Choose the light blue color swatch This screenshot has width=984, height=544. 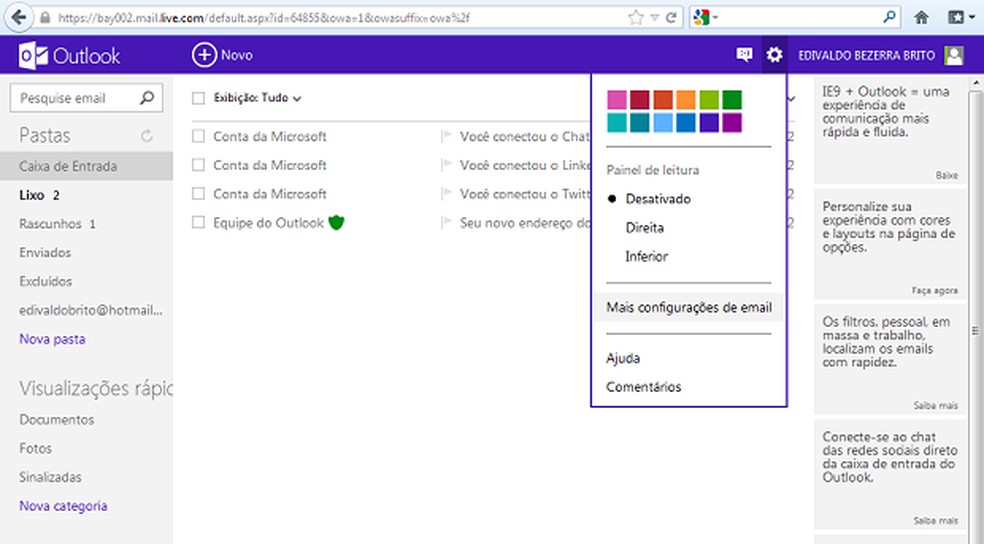(x=663, y=123)
